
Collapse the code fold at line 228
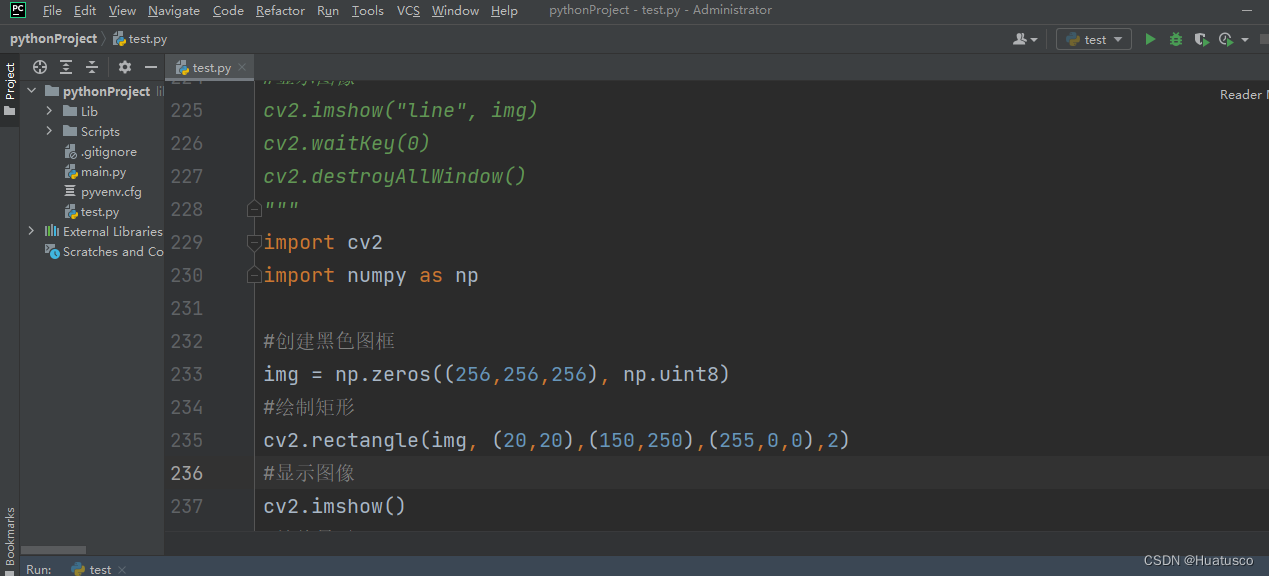coord(254,208)
